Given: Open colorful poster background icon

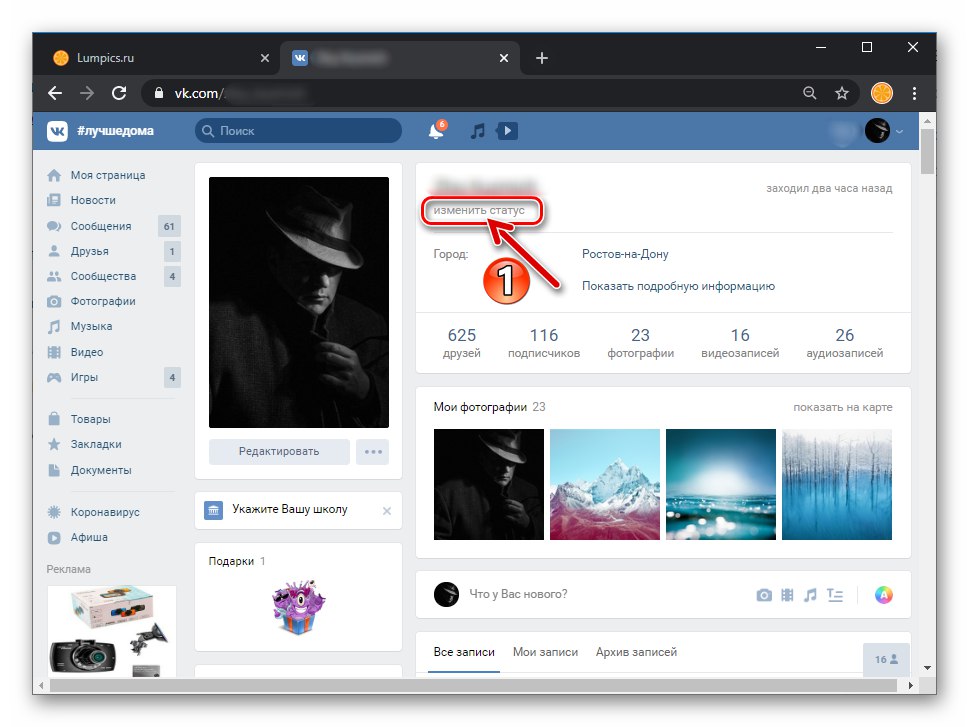Looking at the screenshot, I should pos(884,595).
